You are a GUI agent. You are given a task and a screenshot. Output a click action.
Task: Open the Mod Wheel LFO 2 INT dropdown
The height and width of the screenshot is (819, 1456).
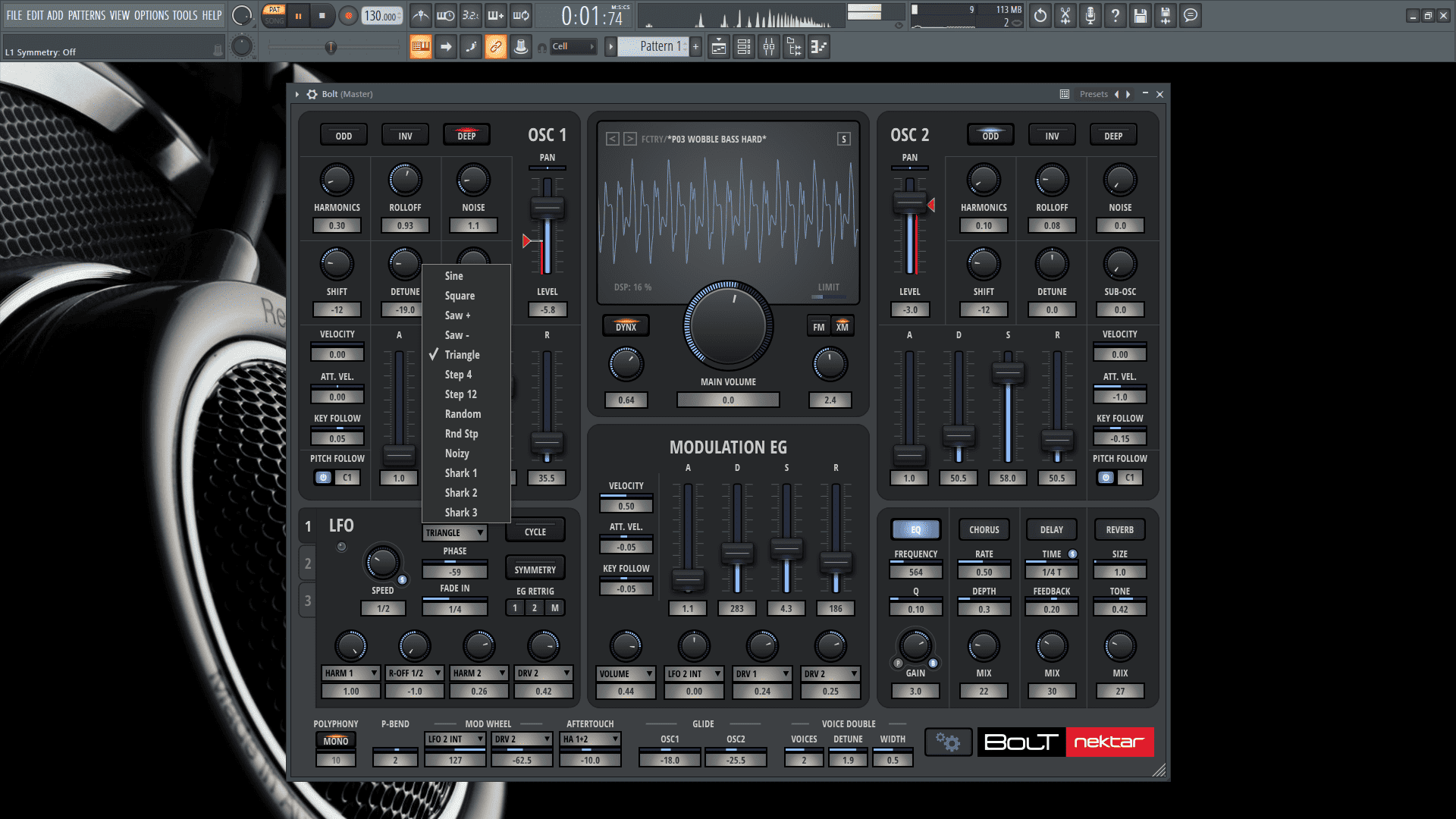[x=455, y=739]
